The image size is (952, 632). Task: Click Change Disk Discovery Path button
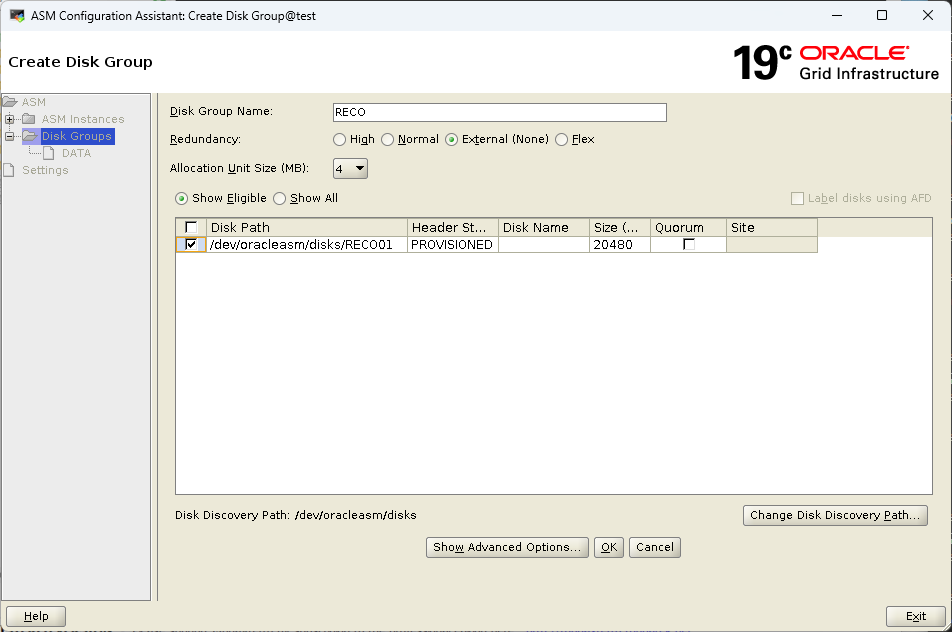835,515
